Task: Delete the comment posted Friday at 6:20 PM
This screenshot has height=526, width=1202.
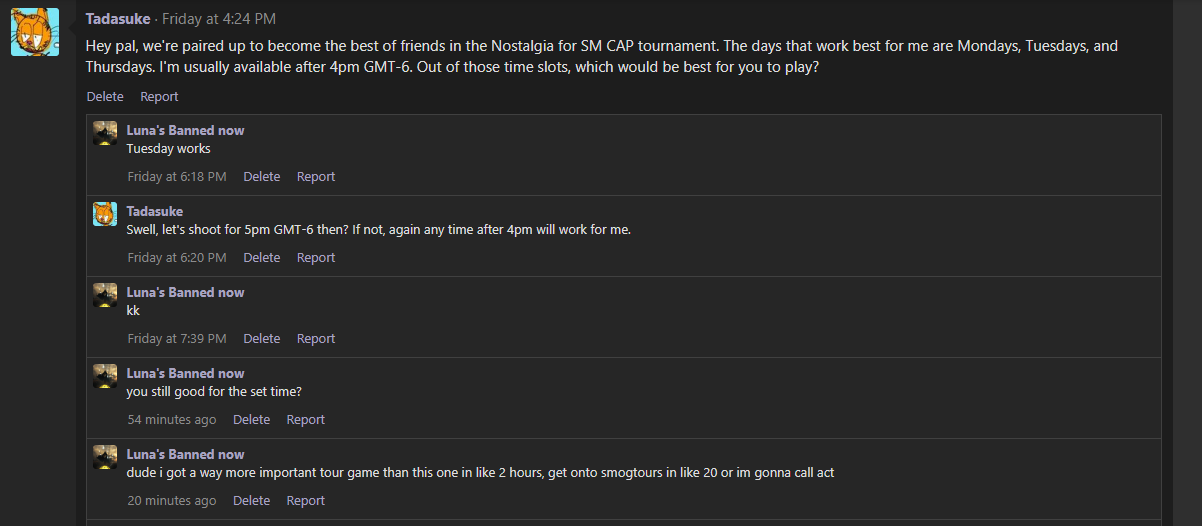Action: (261, 258)
